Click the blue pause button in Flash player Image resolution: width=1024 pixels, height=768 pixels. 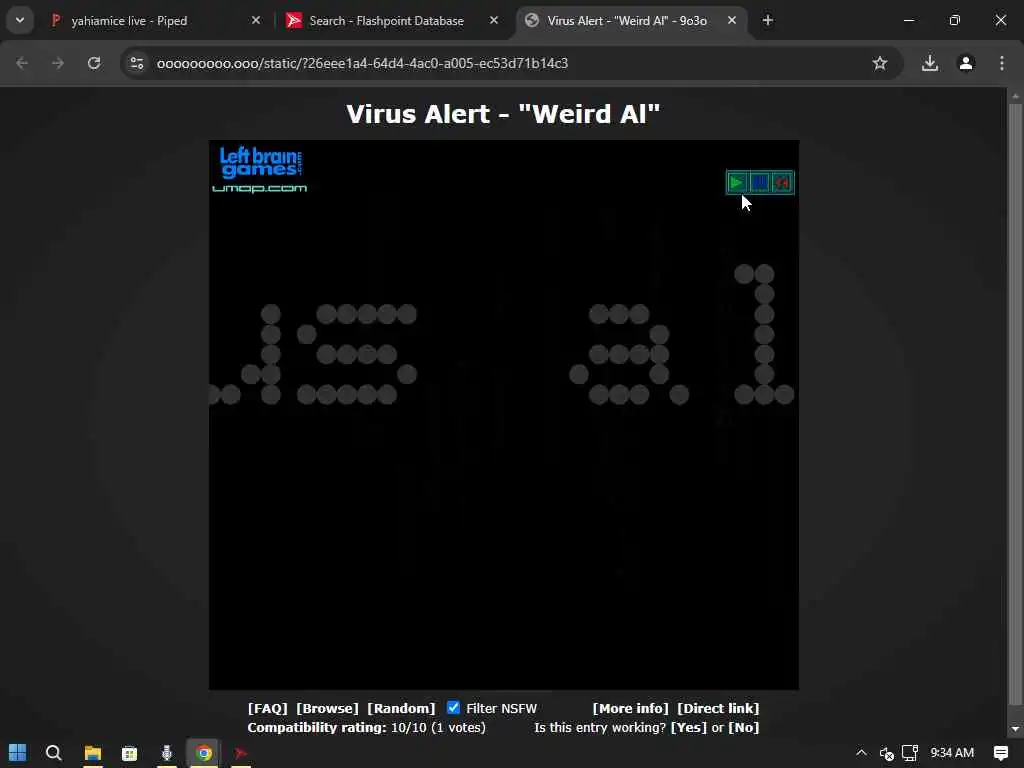[x=760, y=183]
